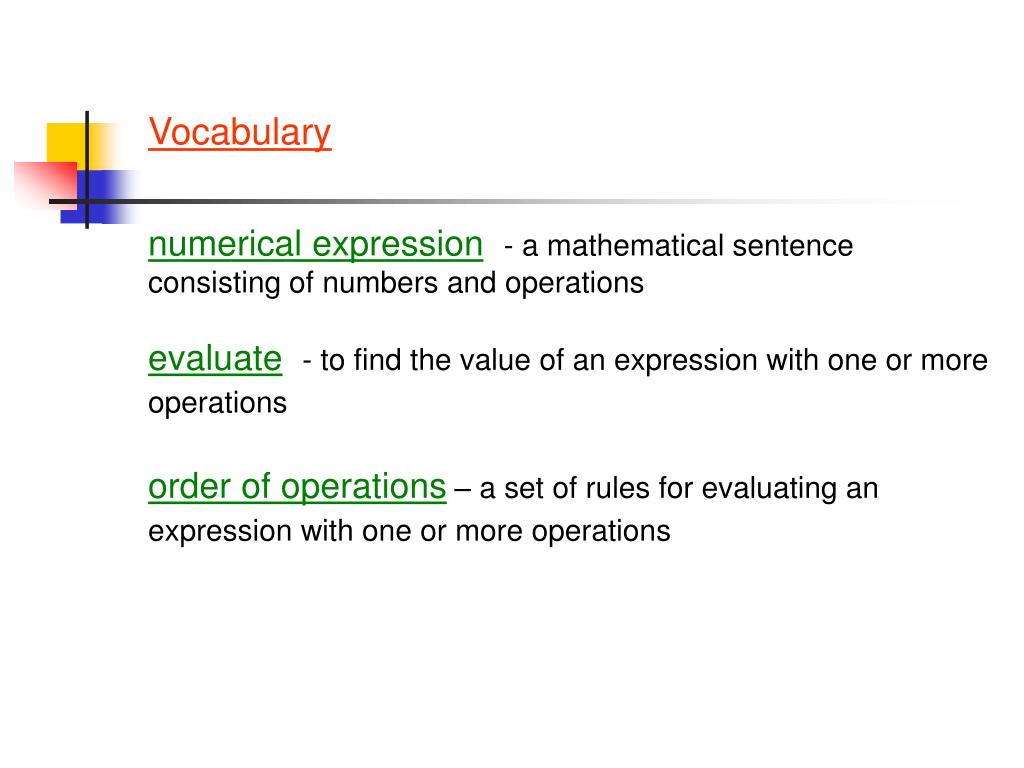The height and width of the screenshot is (768, 1024).
Task: Open the "order of operations" term
Action: point(297,487)
